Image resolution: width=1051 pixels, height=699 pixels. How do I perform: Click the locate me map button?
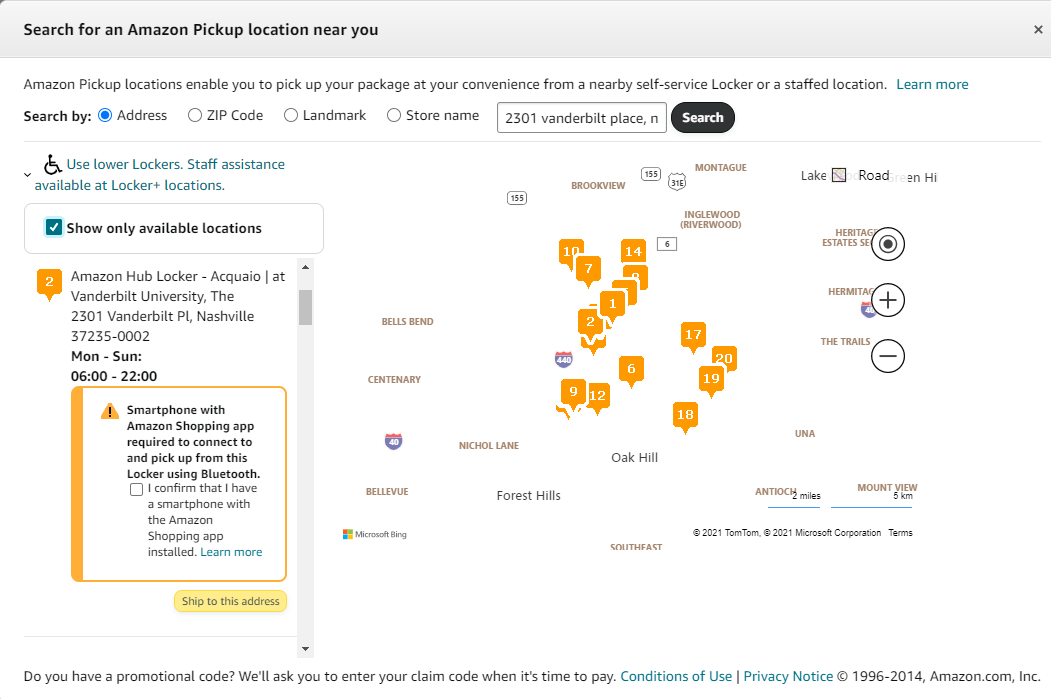pyautogui.click(x=888, y=244)
